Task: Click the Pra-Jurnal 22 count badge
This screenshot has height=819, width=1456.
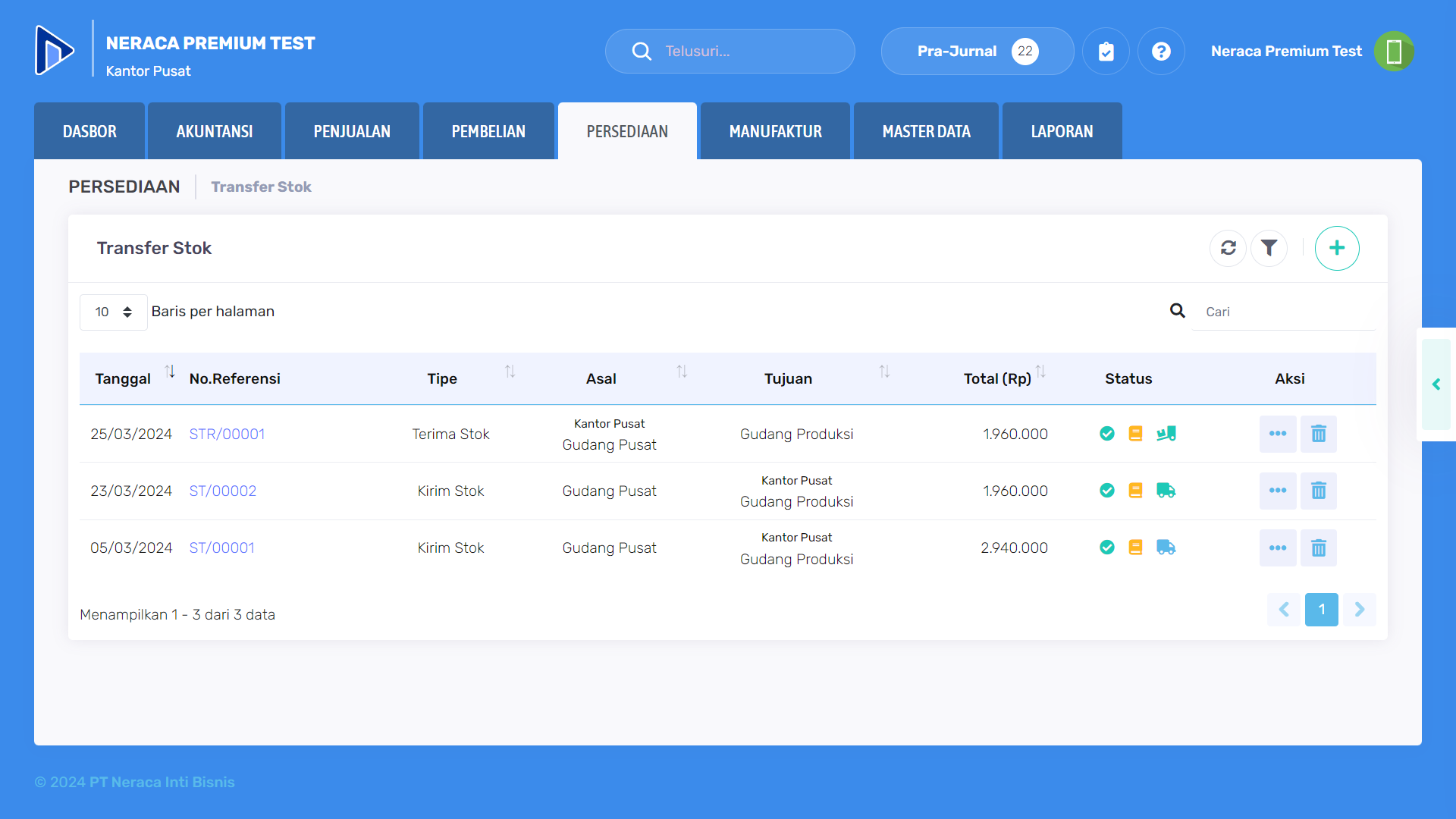Action: pyautogui.click(x=1025, y=51)
